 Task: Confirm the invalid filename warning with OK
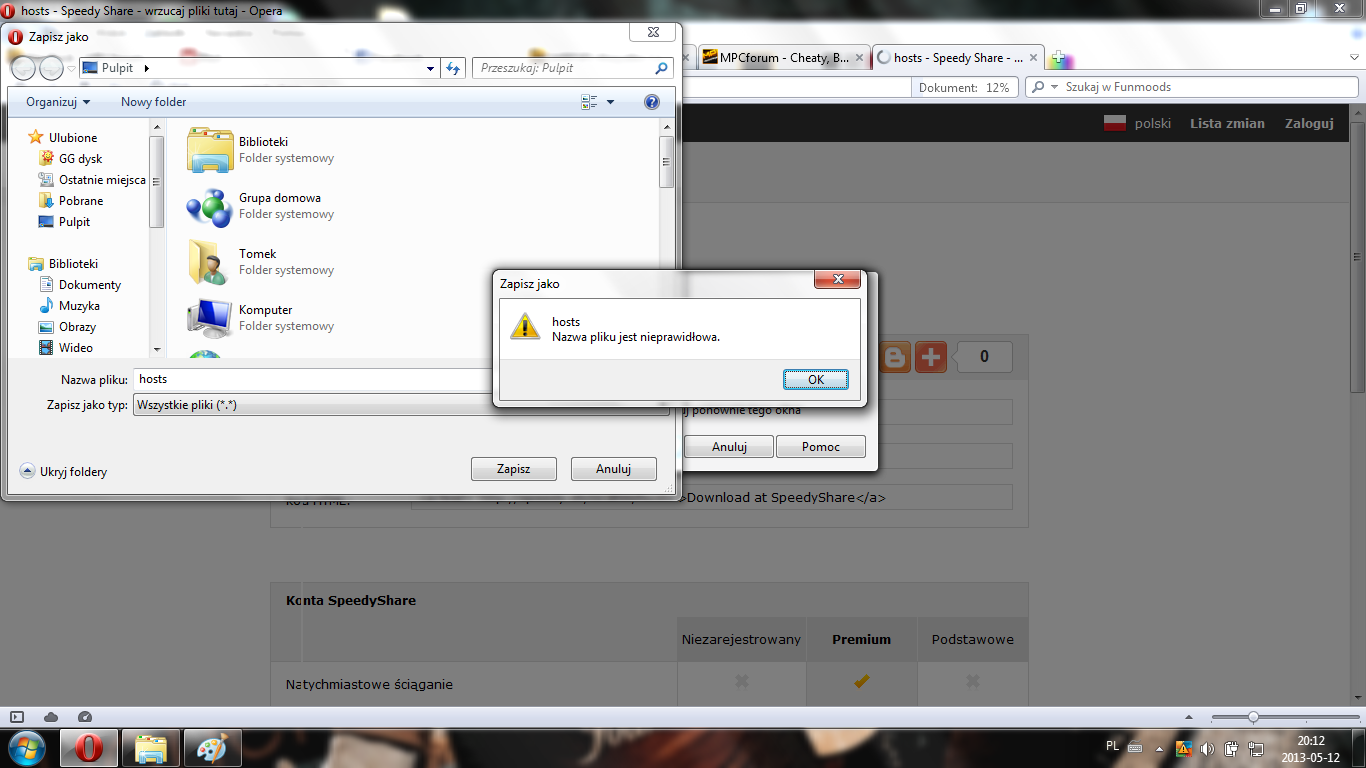[x=816, y=380]
